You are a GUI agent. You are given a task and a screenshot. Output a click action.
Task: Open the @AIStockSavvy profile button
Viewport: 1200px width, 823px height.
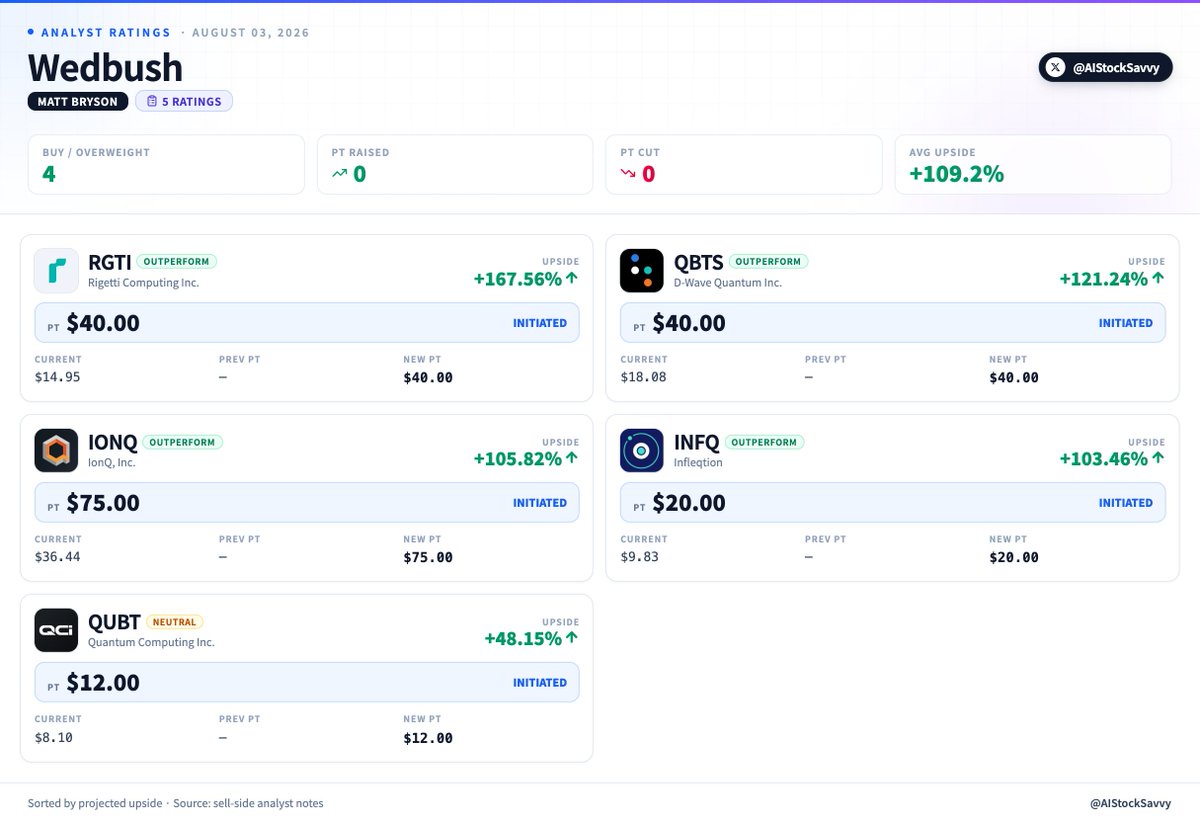pyautogui.click(x=1105, y=67)
